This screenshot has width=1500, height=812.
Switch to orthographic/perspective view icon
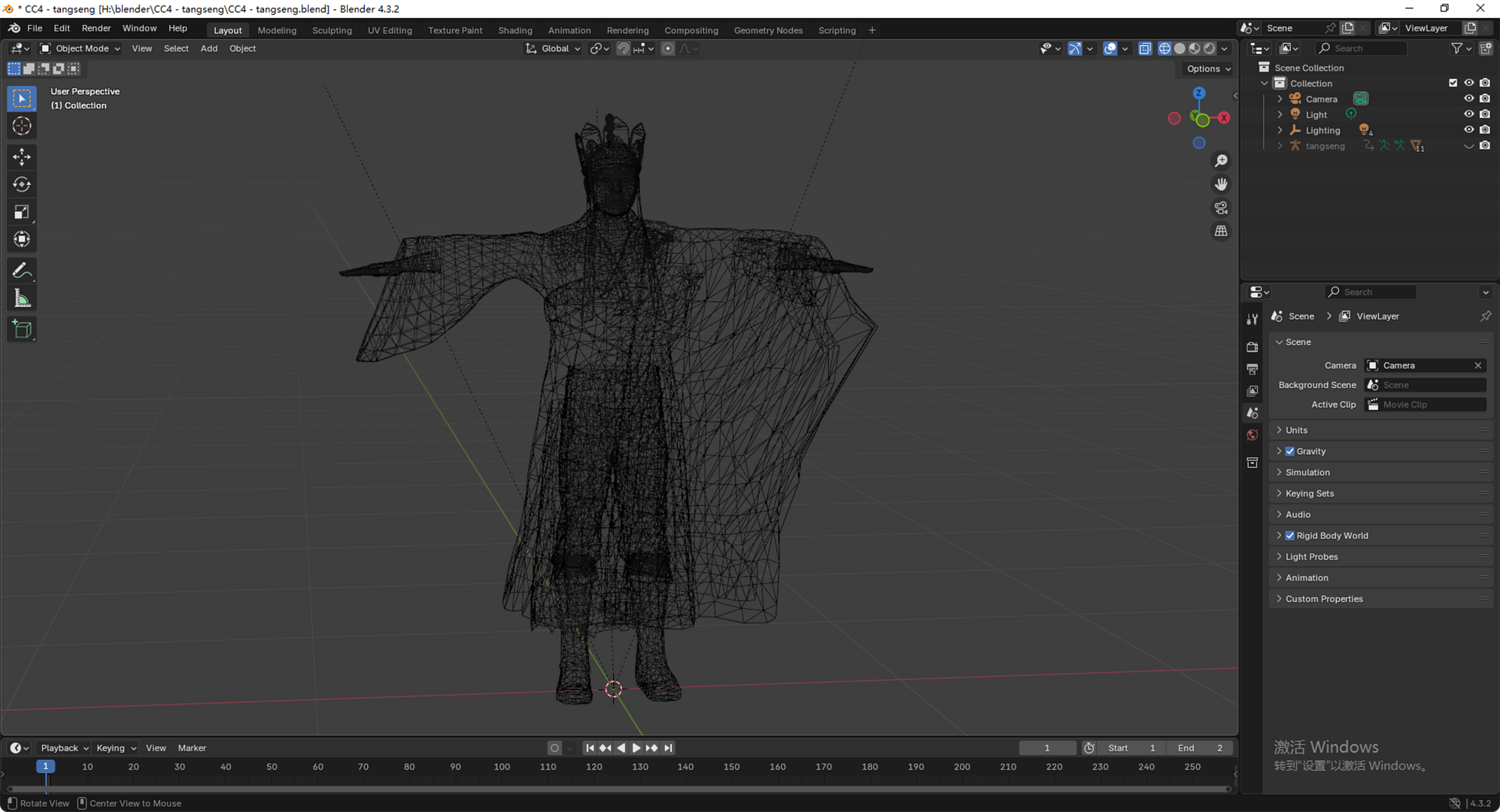(1221, 231)
